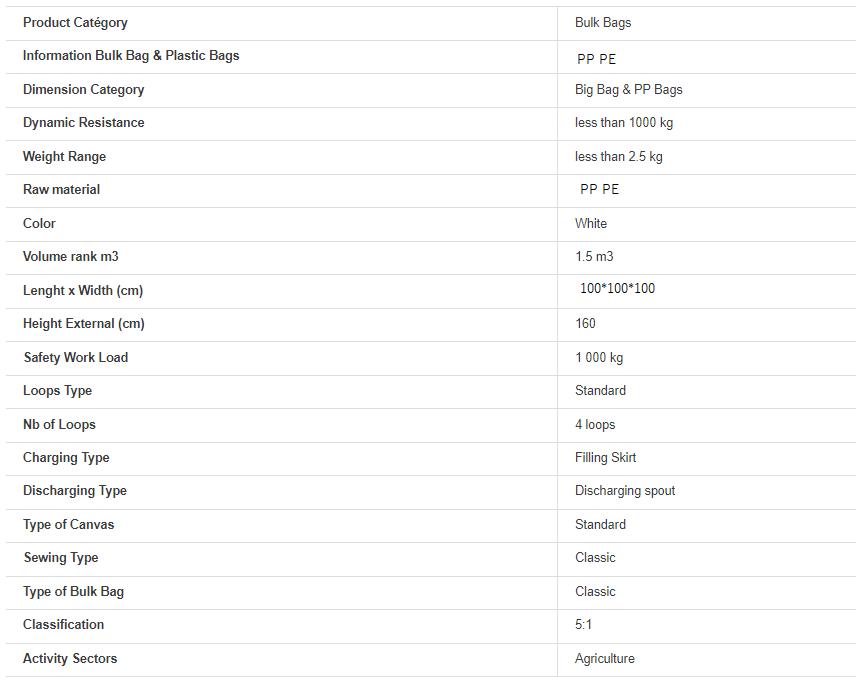Select the 4 loops value

click(595, 425)
